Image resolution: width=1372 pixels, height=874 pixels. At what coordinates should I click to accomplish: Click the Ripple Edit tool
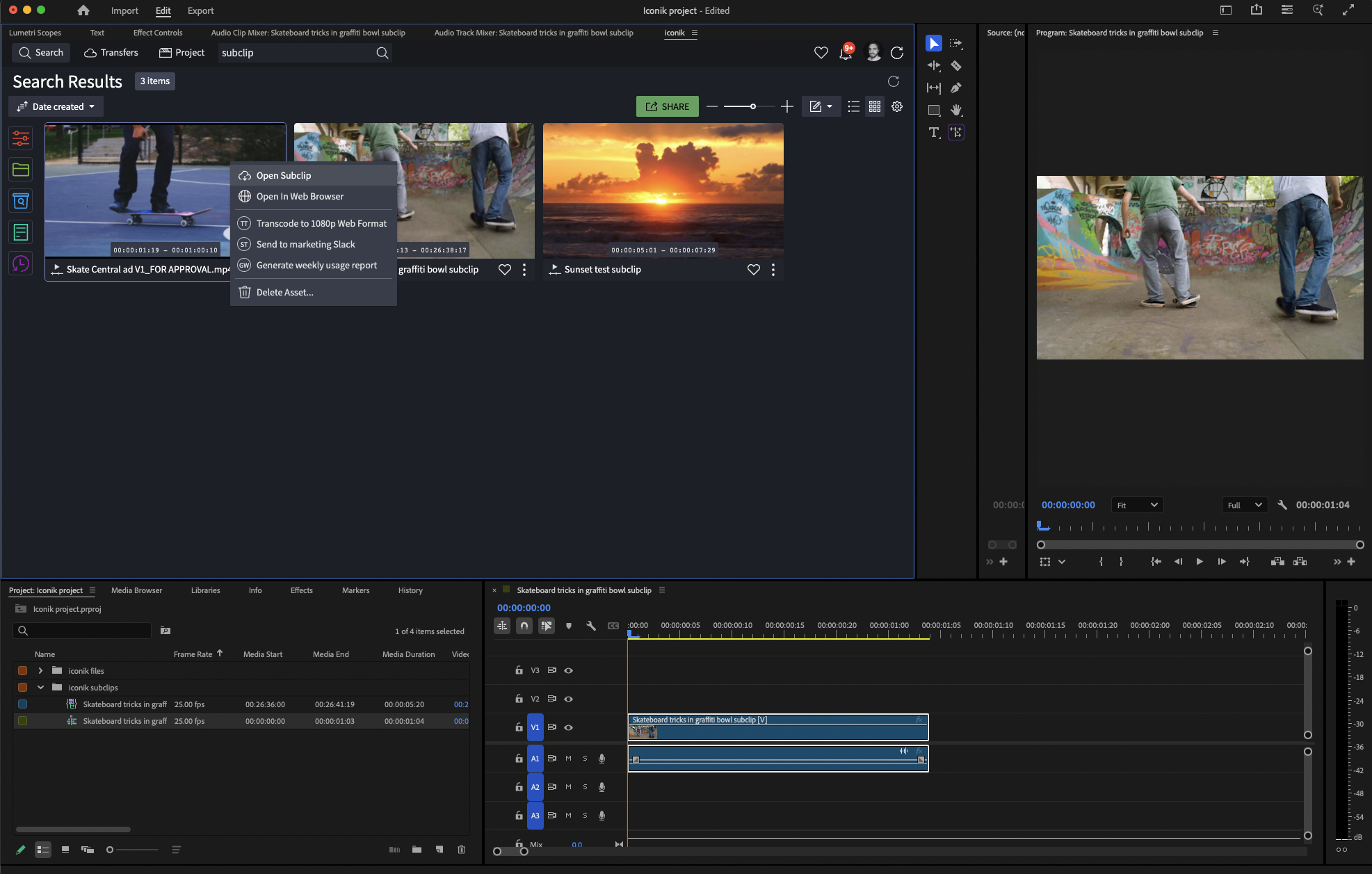tap(934, 65)
